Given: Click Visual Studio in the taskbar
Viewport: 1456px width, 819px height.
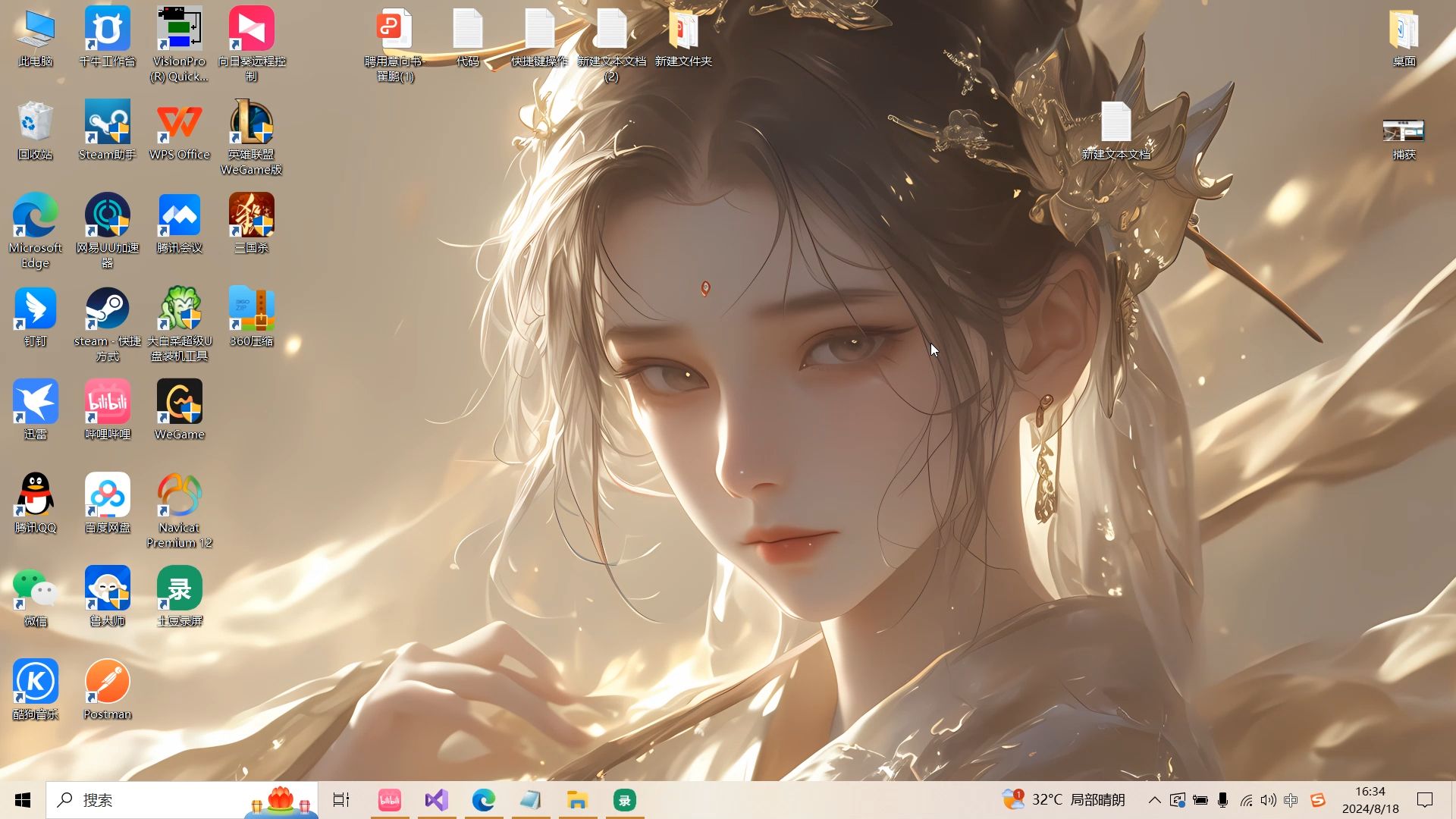Looking at the screenshot, I should pos(437,800).
